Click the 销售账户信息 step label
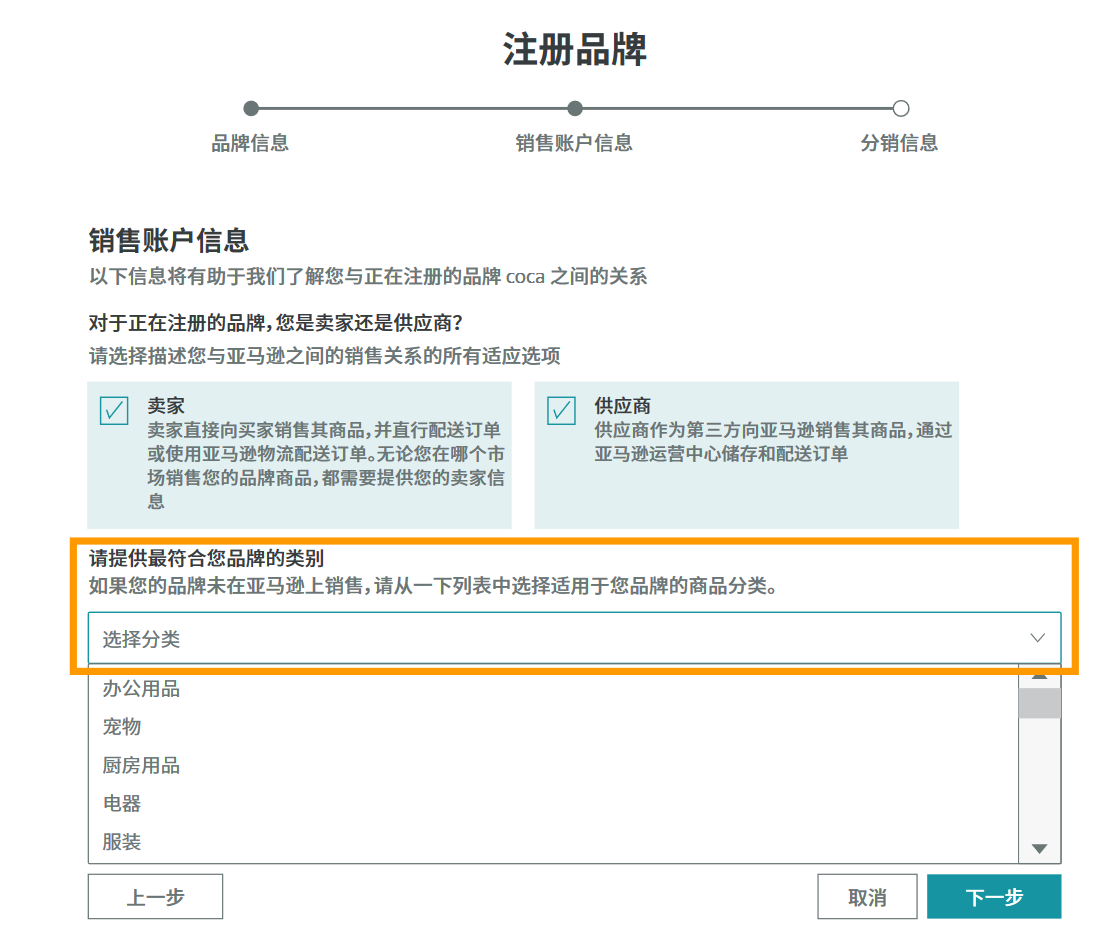The height and width of the screenshot is (934, 1098). (574, 144)
